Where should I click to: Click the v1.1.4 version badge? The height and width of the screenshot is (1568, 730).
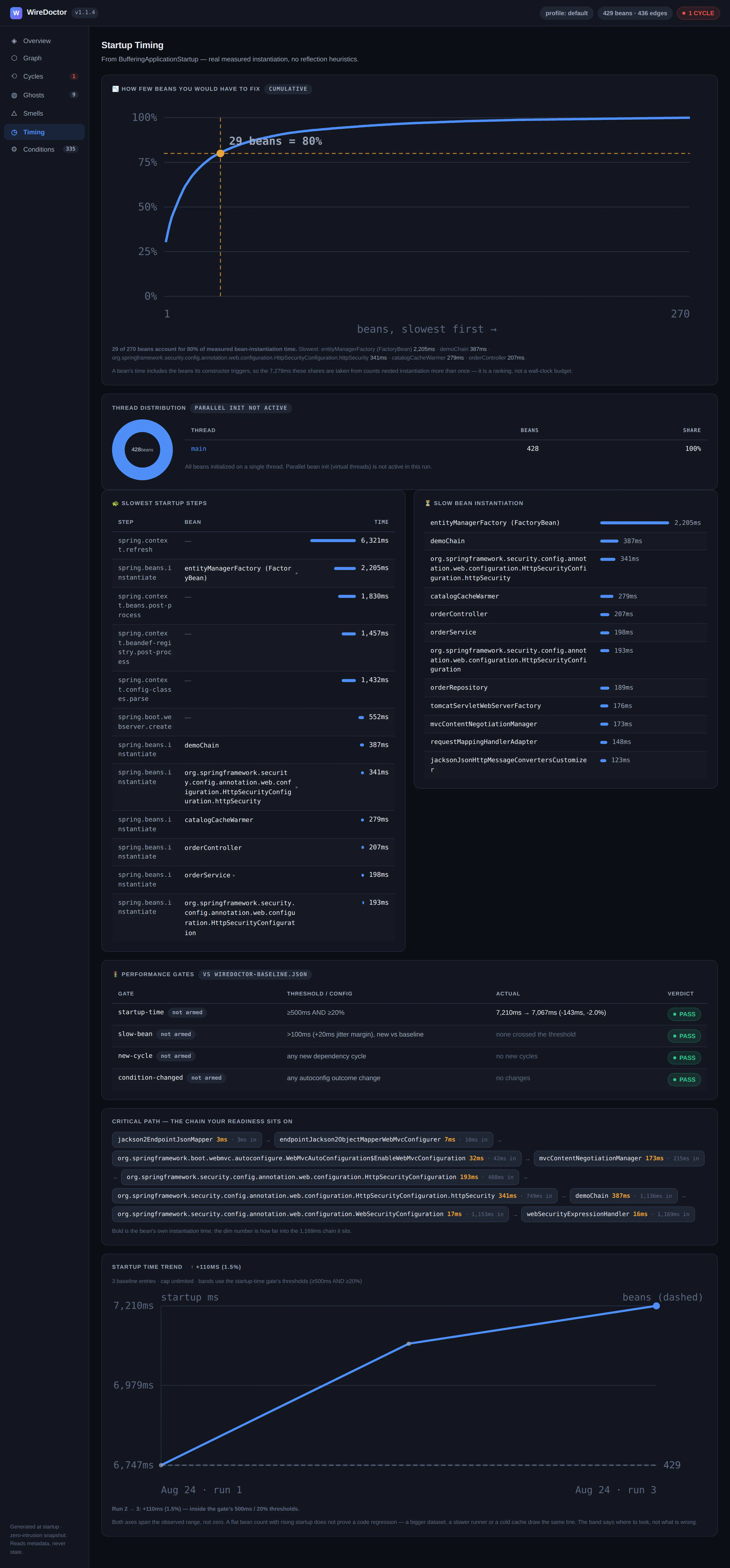click(x=85, y=12)
